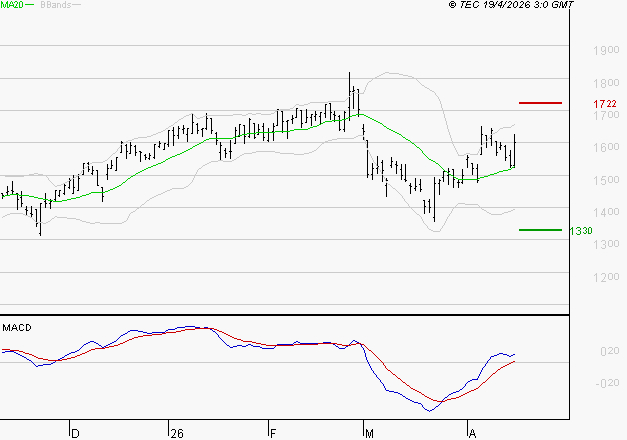Click the 1800 price axis label
Viewport: 627px width, 440px height.
coord(604,83)
